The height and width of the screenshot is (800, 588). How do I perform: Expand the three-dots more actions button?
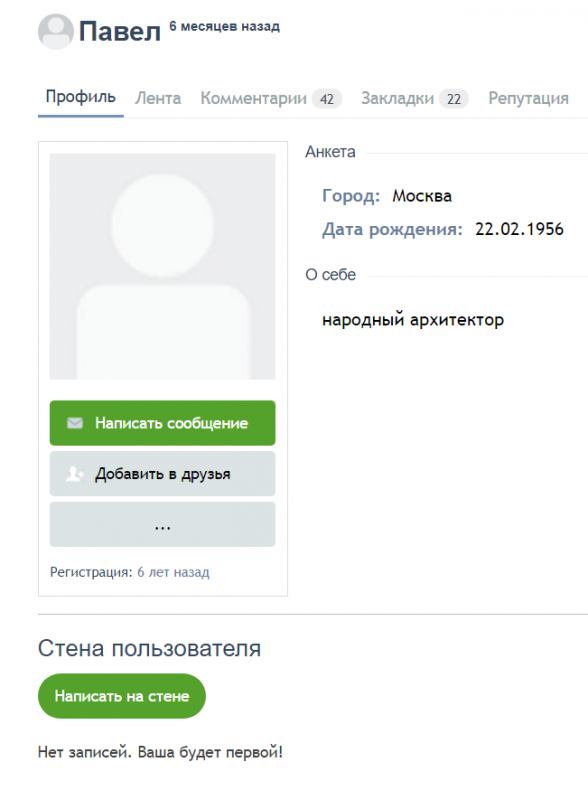point(162,524)
